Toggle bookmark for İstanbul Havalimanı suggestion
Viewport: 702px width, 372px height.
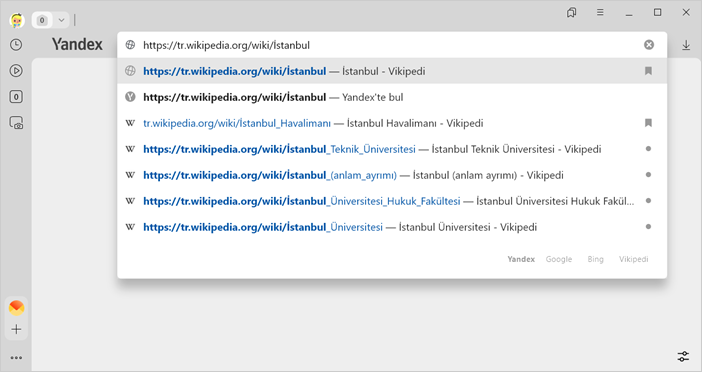coord(648,123)
